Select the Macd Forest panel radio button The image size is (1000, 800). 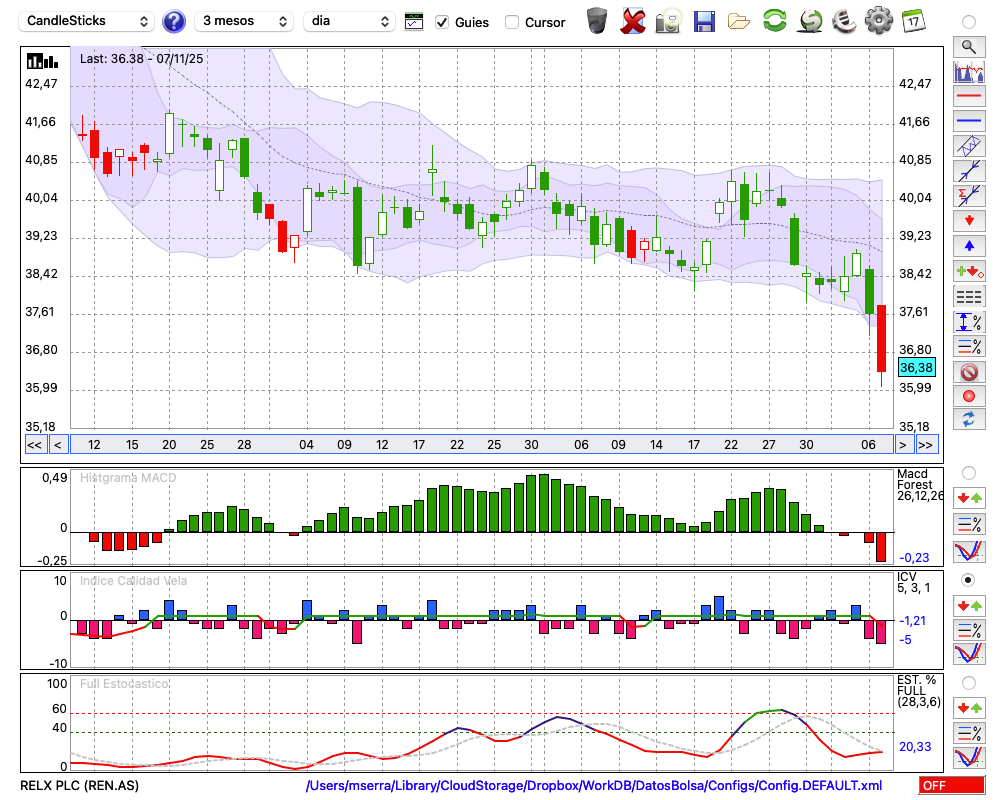coord(969,473)
